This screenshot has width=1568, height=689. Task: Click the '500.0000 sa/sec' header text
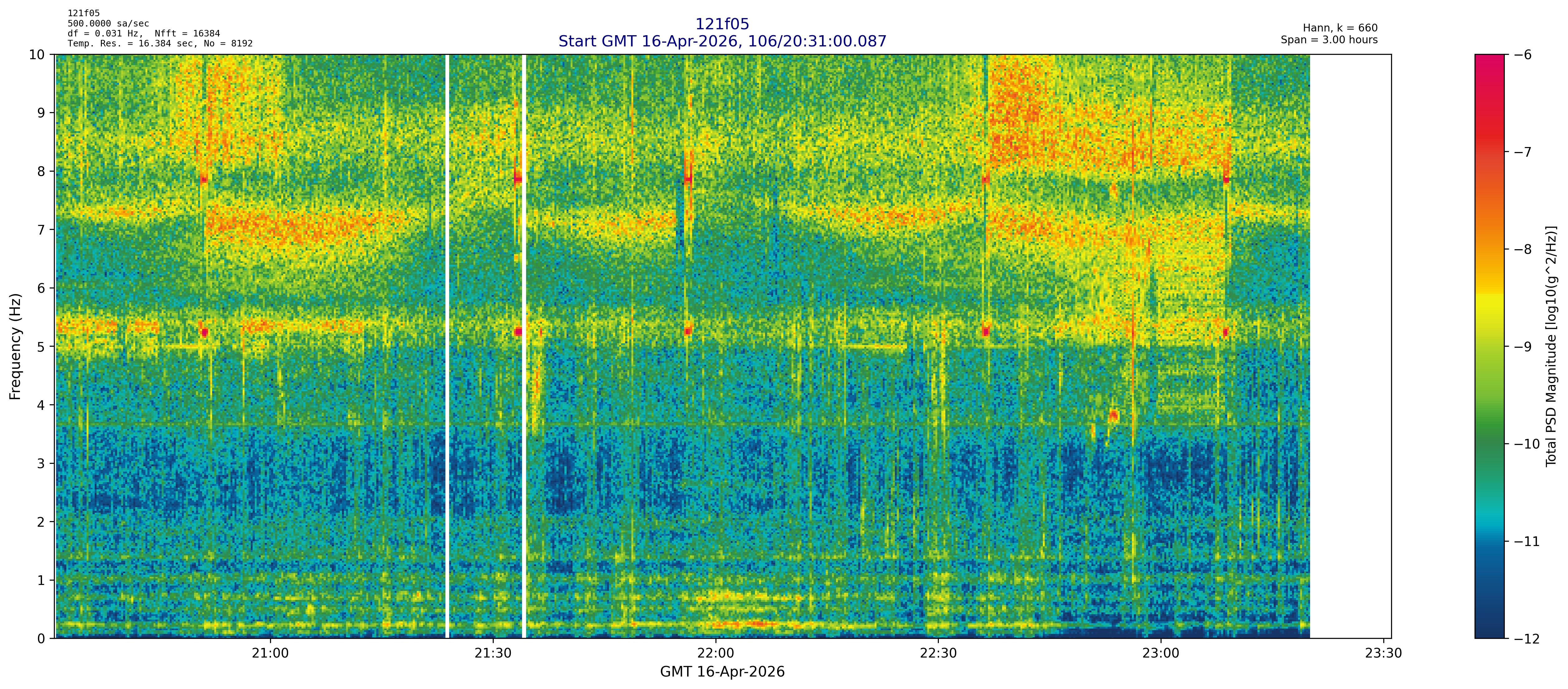tap(108, 24)
